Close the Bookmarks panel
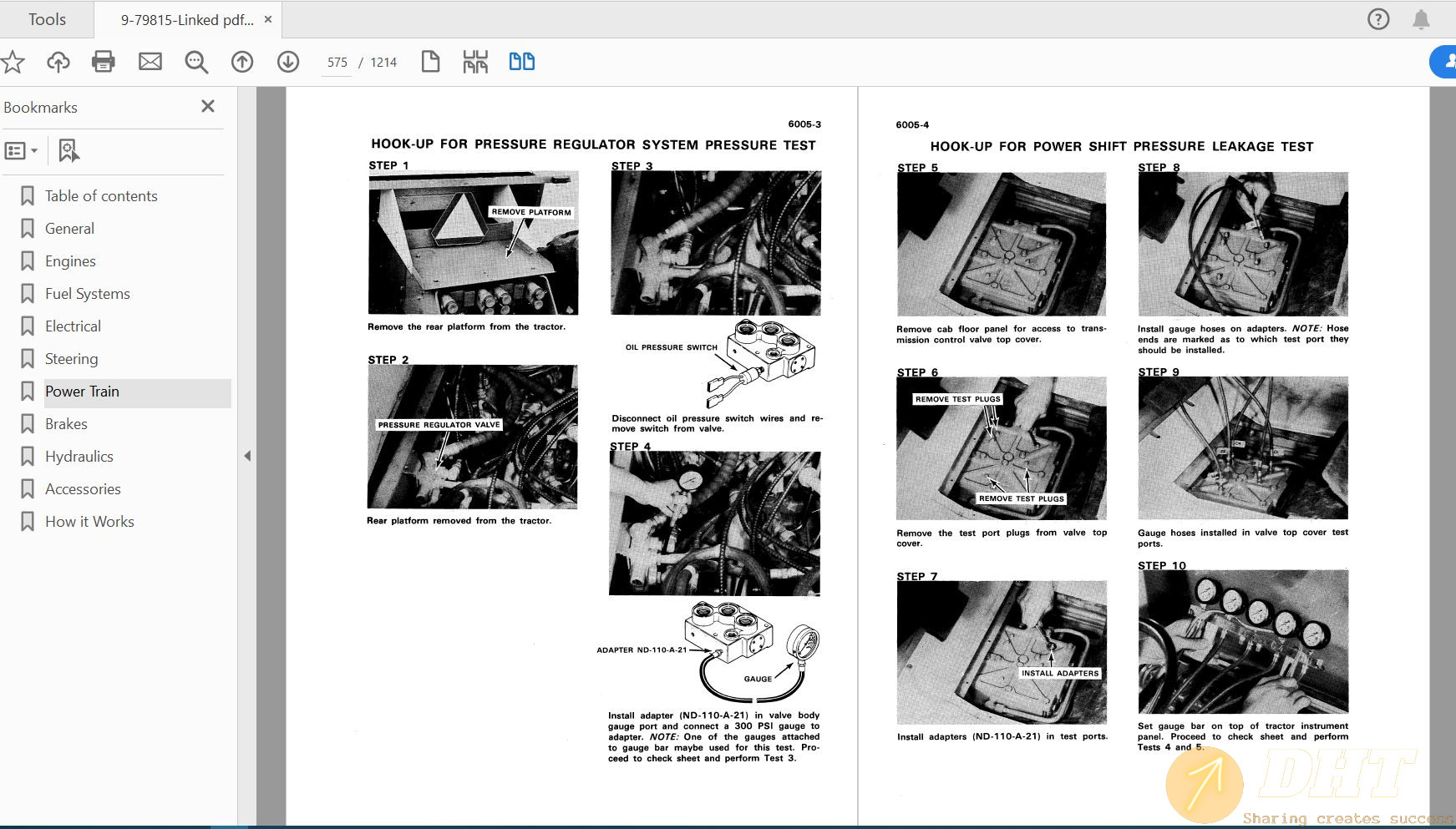 coord(208,107)
